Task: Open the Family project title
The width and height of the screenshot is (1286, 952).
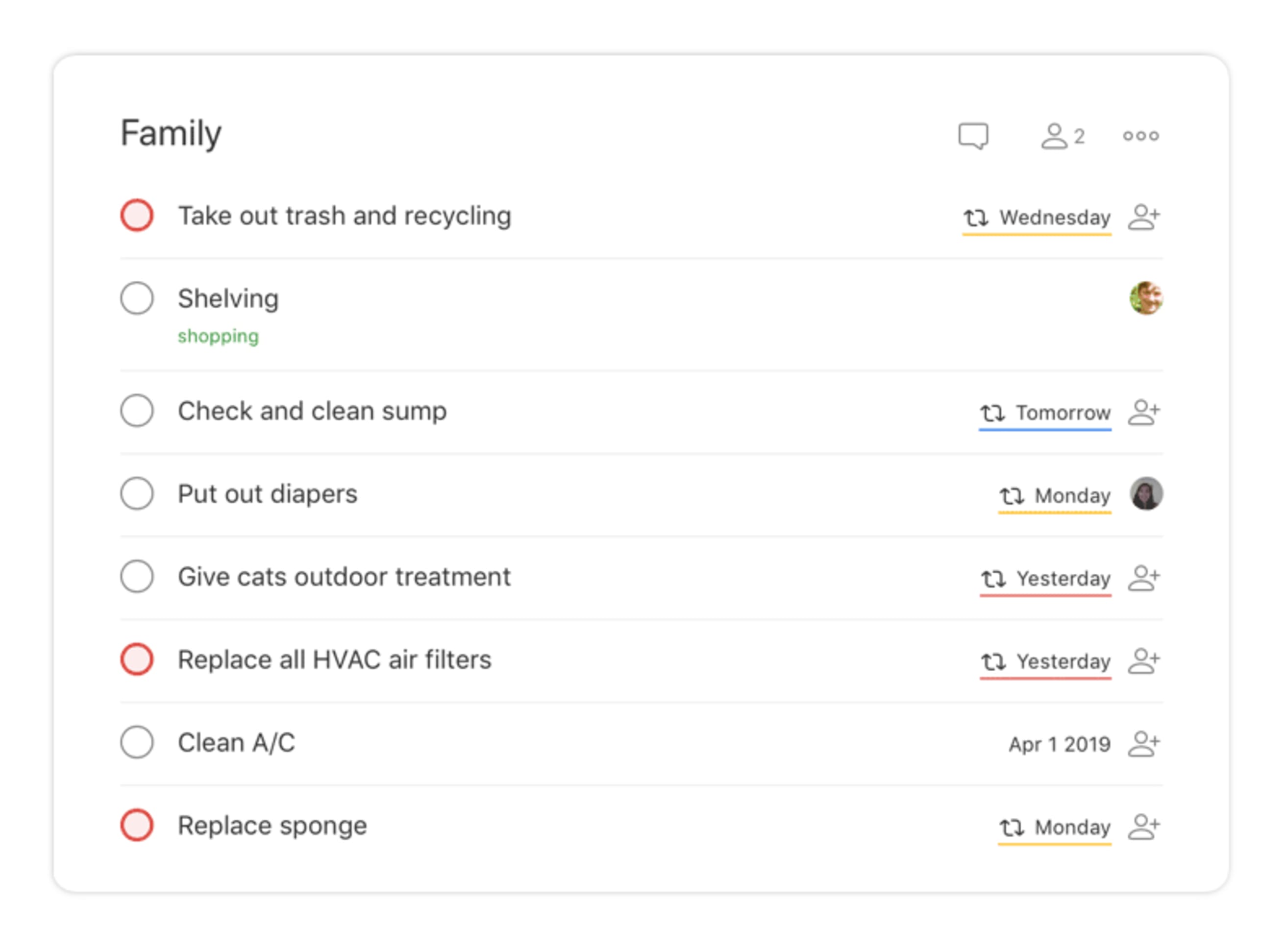Action: click(171, 133)
